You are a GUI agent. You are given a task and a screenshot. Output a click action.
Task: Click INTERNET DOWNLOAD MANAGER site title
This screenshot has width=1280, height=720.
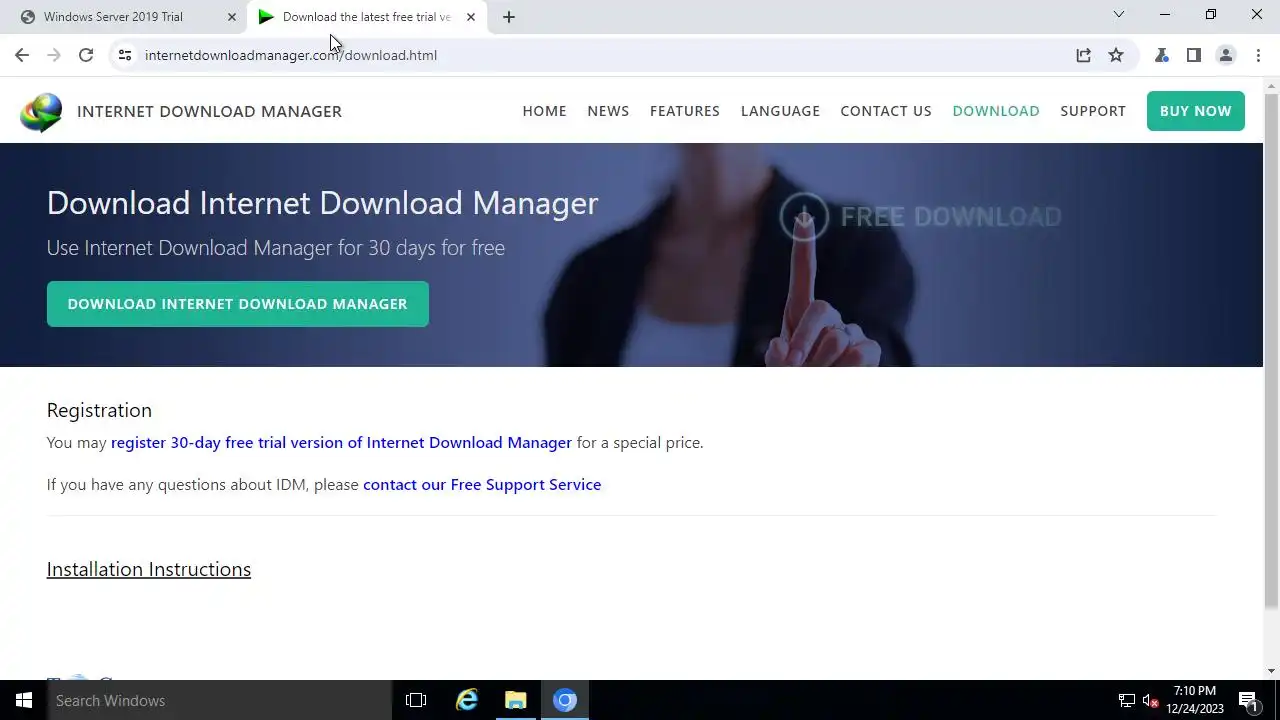(209, 111)
